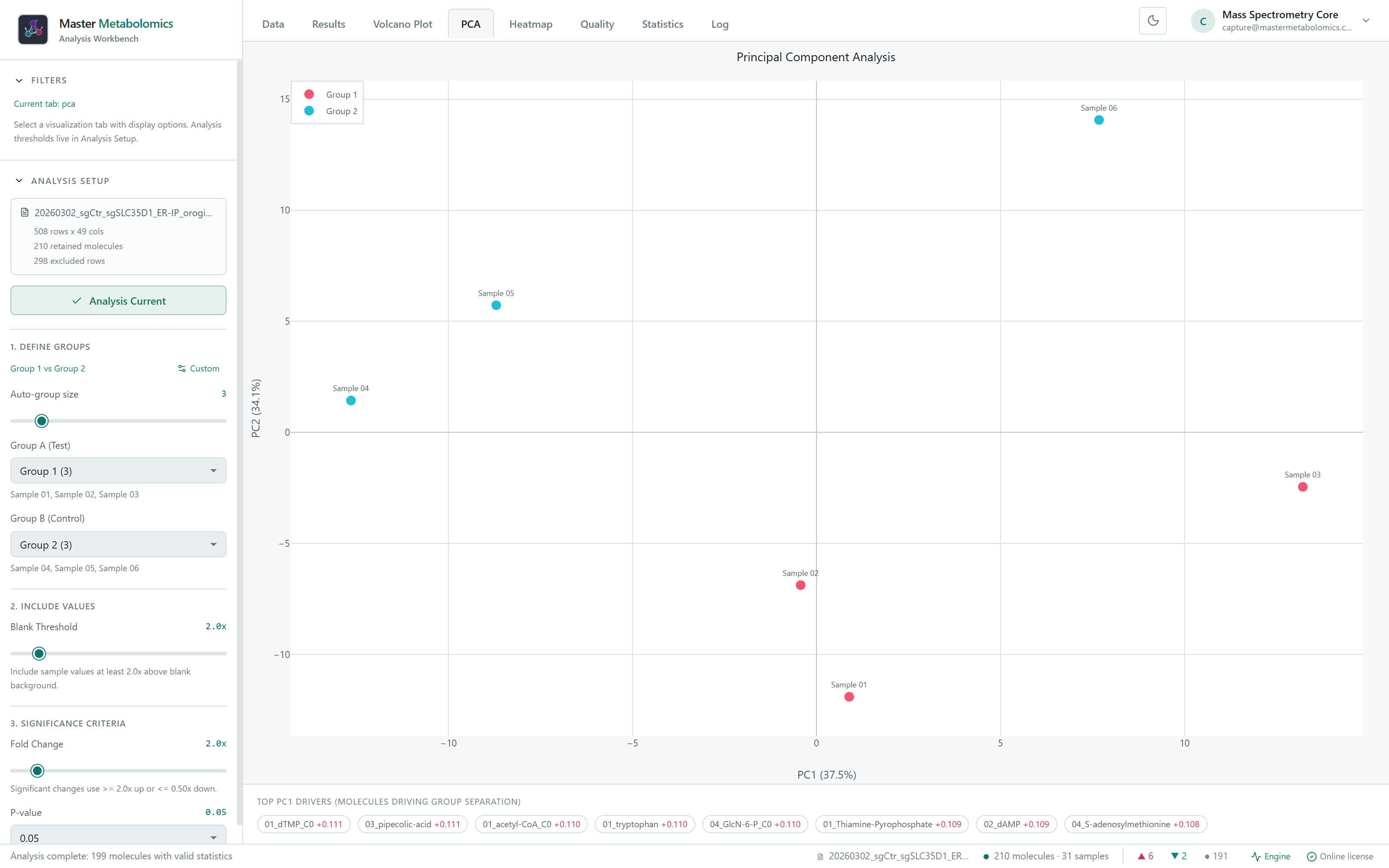Screen dimensions: 1389x868
Task: Click the Blank Threshold slider handle
Action: tap(39, 653)
